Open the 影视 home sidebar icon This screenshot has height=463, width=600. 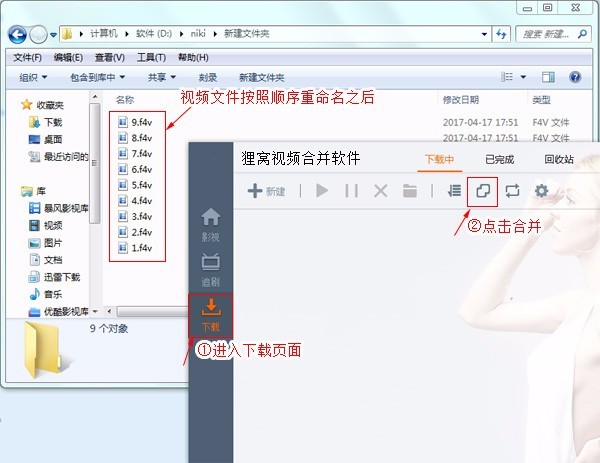pos(210,225)
